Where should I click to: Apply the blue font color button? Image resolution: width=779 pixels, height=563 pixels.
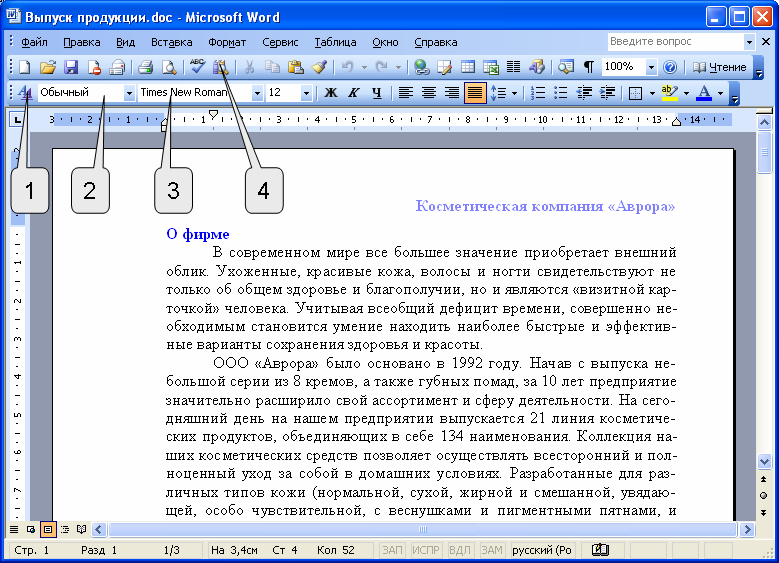(x=704, y=92)
